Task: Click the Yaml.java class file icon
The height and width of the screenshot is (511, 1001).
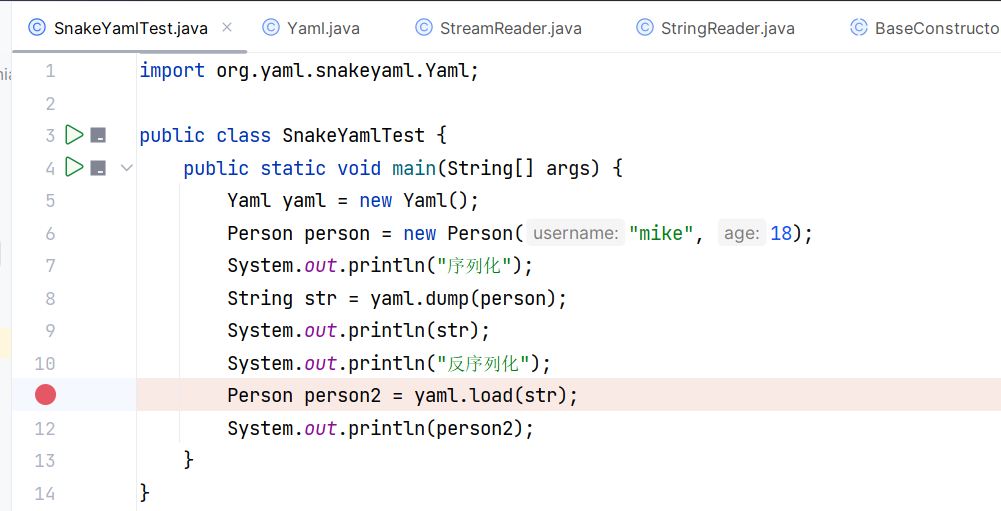Action: click(x=271, y=27)
